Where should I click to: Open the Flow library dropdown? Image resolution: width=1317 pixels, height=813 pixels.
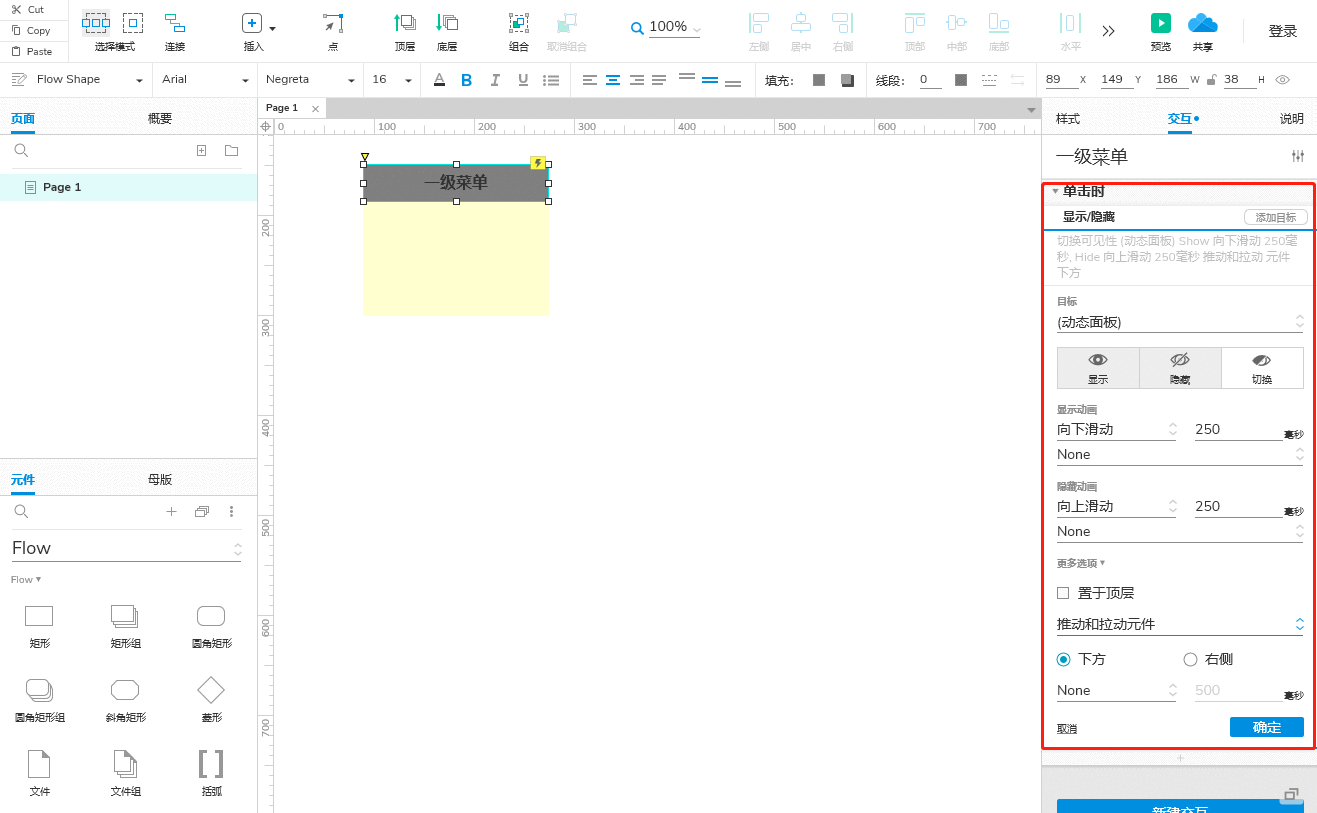(126, 548)
